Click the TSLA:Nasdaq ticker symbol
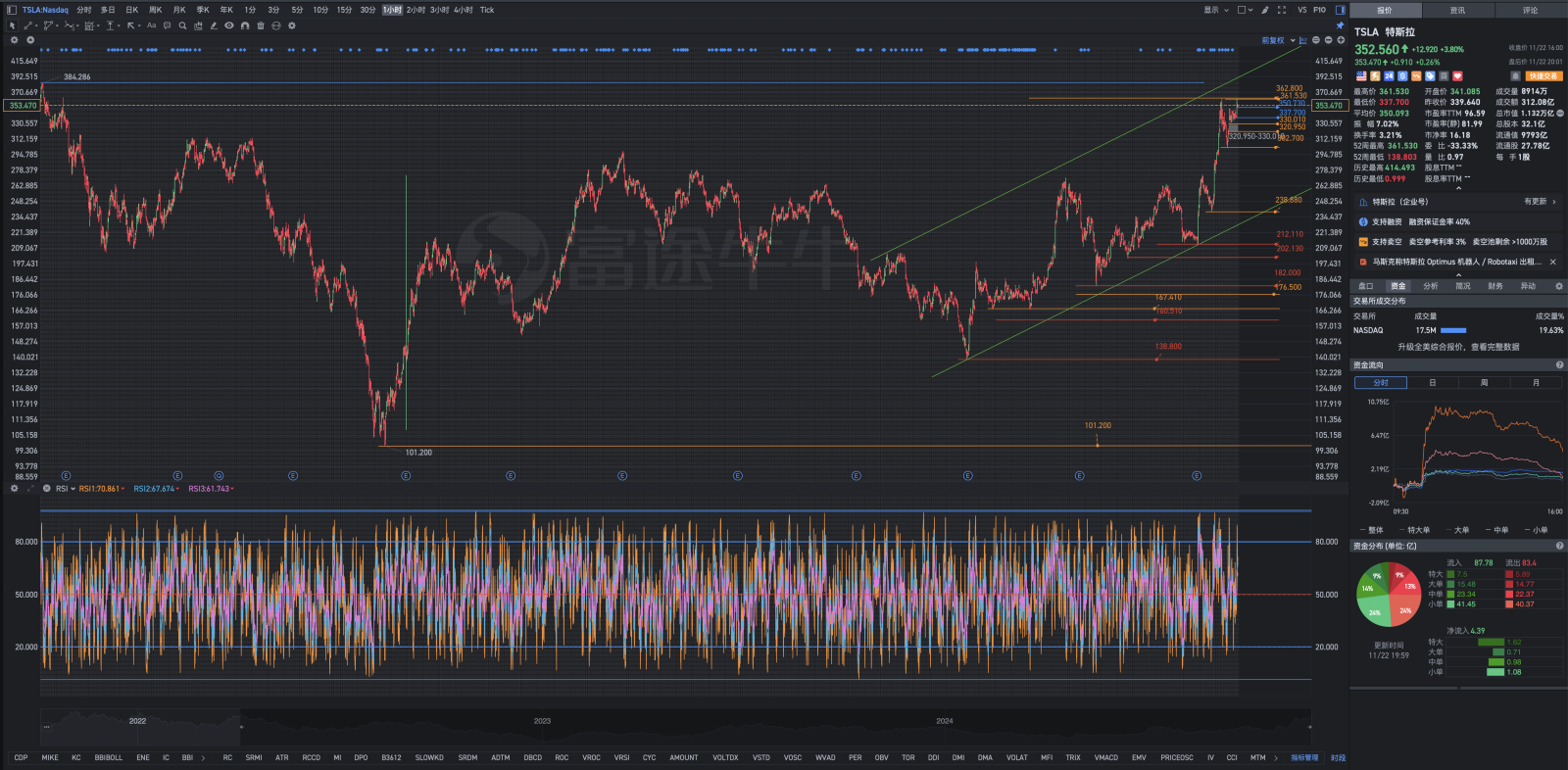This screenshot has height=770, width=1568. tap(45, 10)
